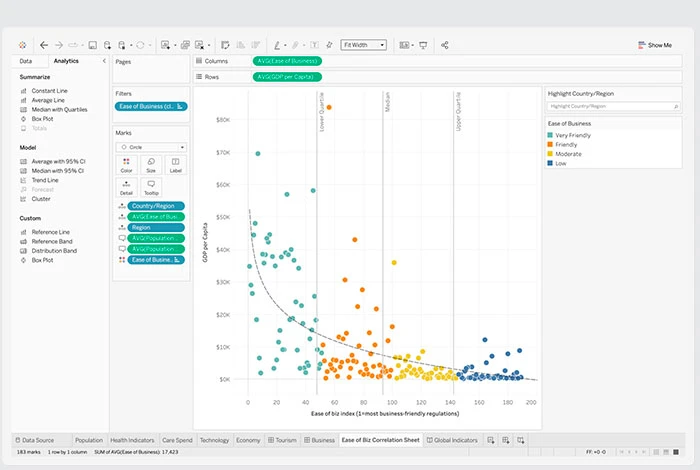Click the Tableau logo icon in toolbar
700x470 pixels.
[x=21, y=45]
